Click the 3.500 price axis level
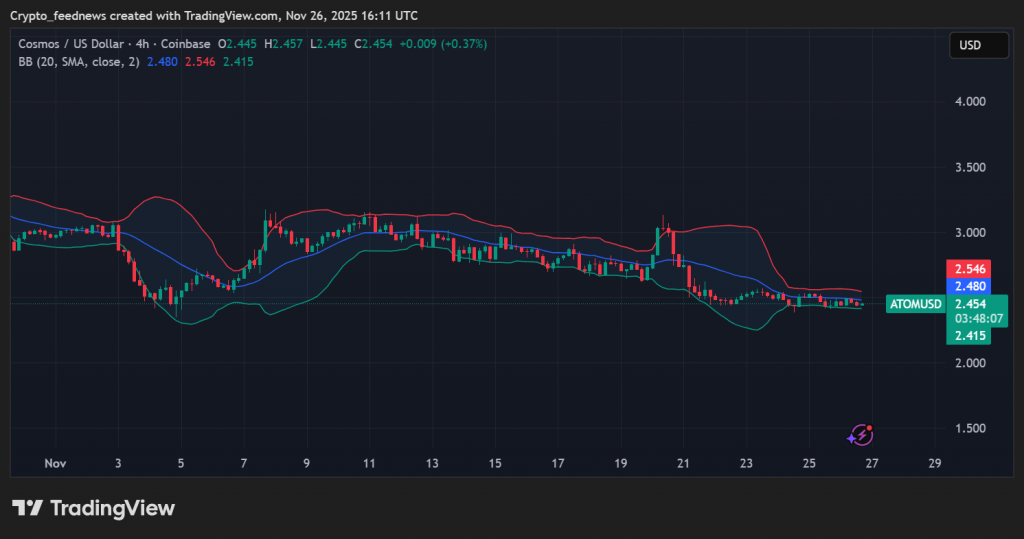Viewport: 1024px width, 539px height. tap(969, 168)
